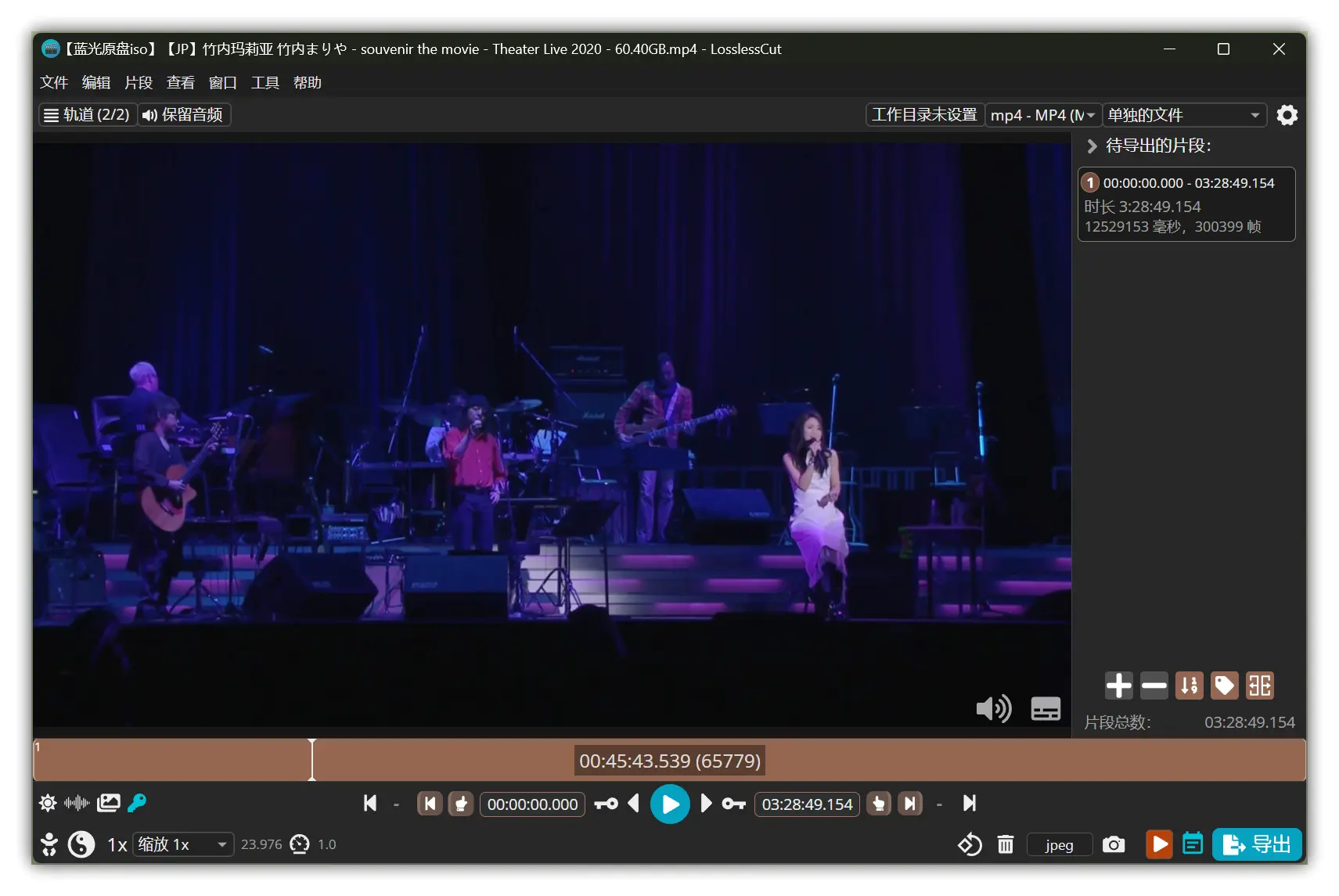The height and width of the screenshot is (896, 1339).
Task: Open 轨道 (2/2) tracks panel
Action: point(88,115)
